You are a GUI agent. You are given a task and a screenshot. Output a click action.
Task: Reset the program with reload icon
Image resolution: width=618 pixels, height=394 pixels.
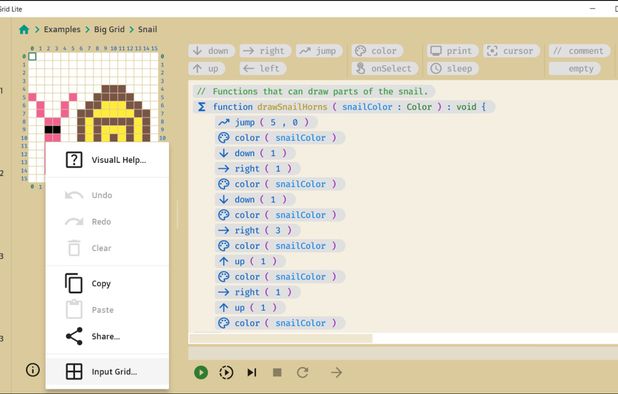click(x=303, y=372)
